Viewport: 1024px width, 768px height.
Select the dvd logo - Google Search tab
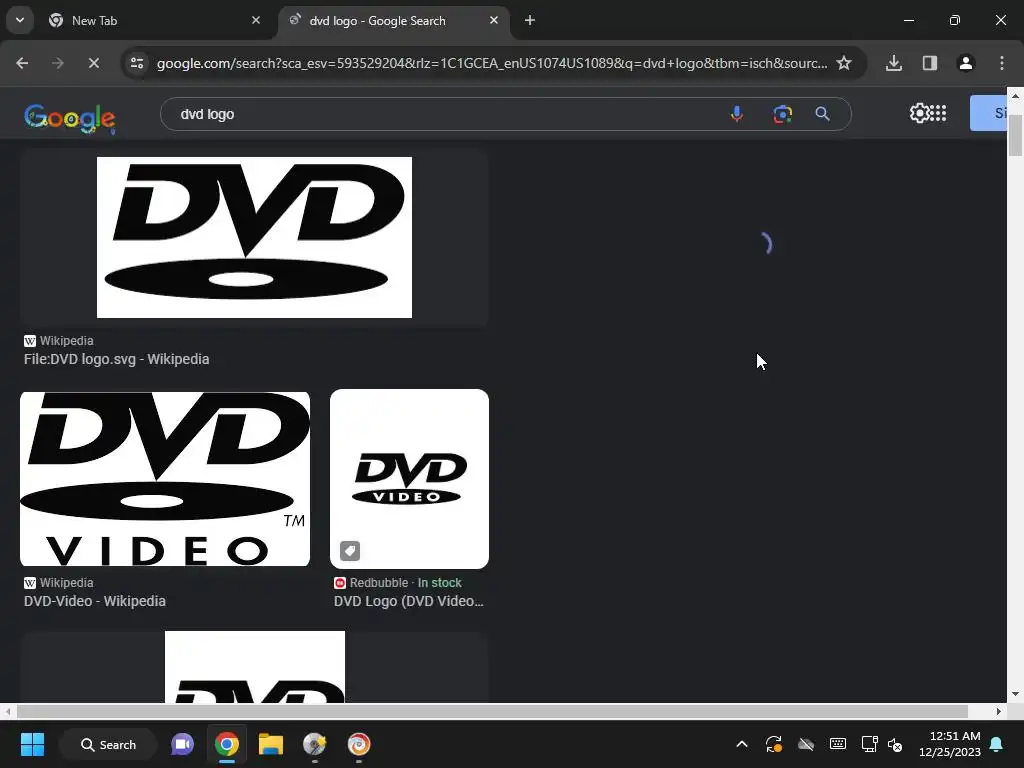pyautogui.click(x=392, y=20)
